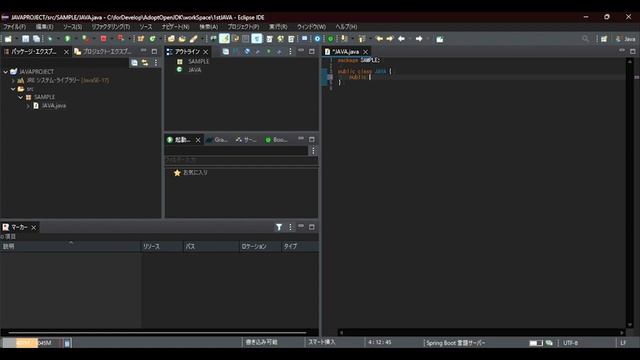640x360 pixels.
Task: Click the ロケーション column header in Markers
Action: point(260,247)
